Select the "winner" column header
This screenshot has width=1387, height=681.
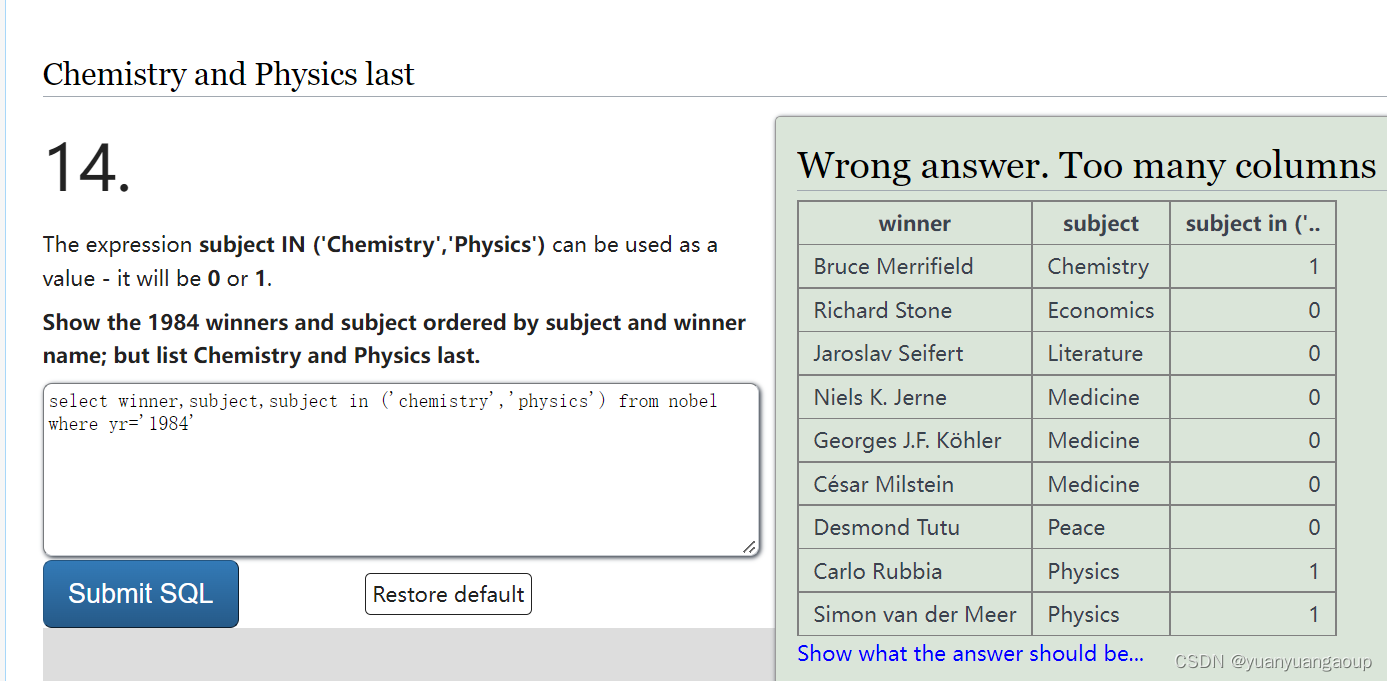pos(913,222)
